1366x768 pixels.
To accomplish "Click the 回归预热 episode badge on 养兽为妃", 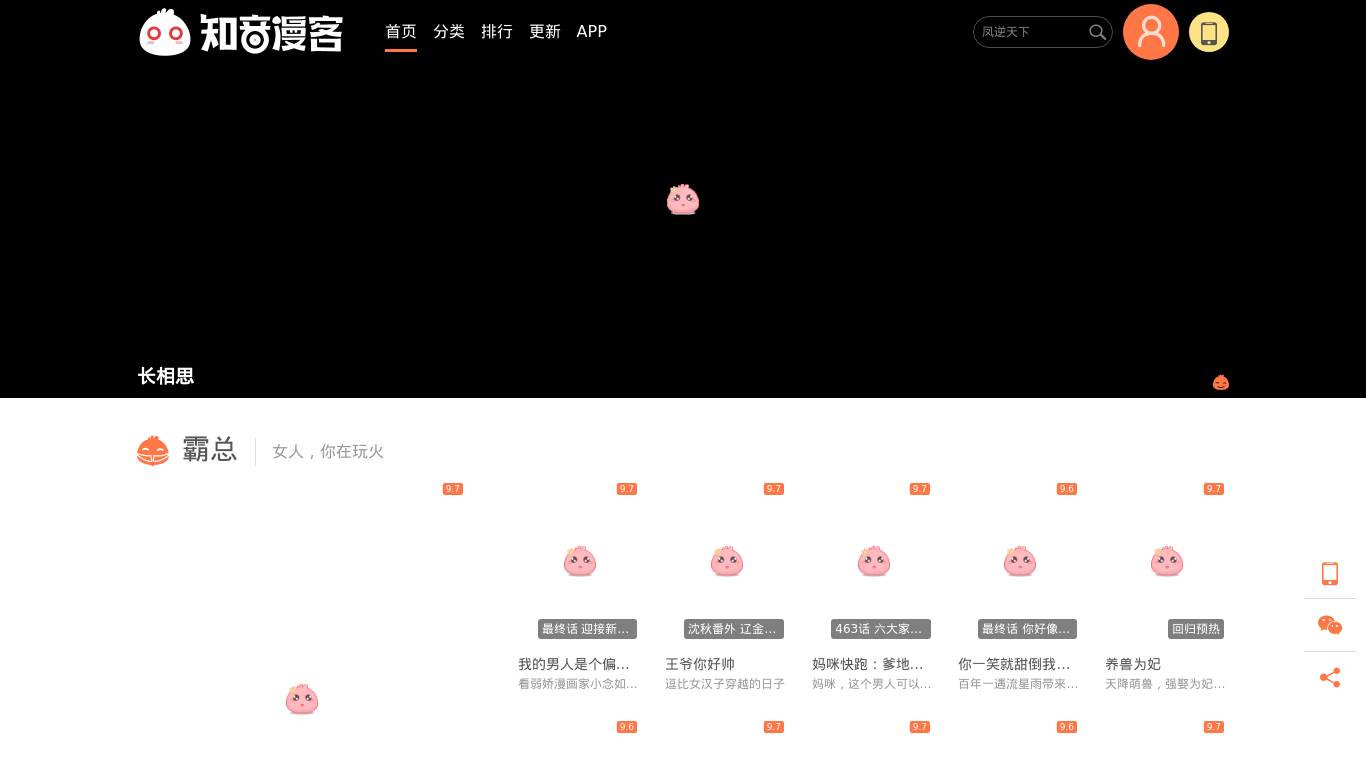I will tap(1196, 629).
